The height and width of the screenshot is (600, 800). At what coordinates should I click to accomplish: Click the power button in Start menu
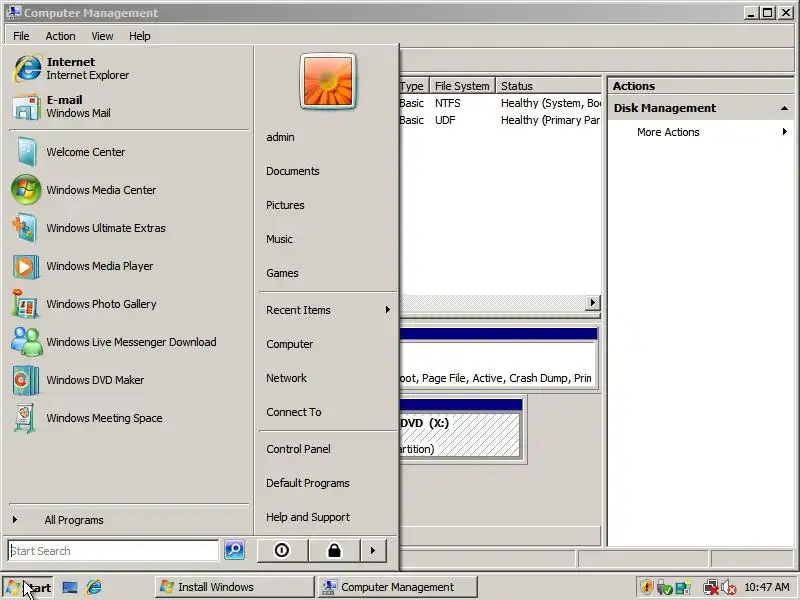tap(282, 551)
